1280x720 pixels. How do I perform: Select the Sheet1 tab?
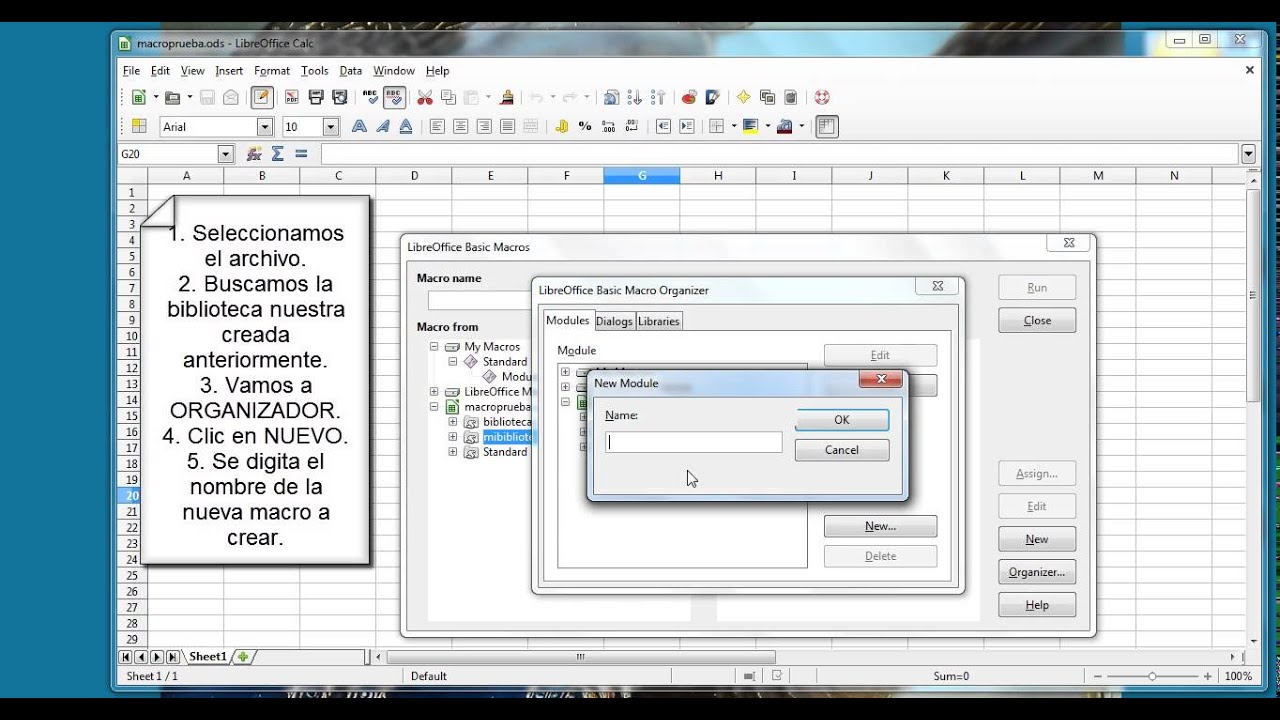(208, 657)
